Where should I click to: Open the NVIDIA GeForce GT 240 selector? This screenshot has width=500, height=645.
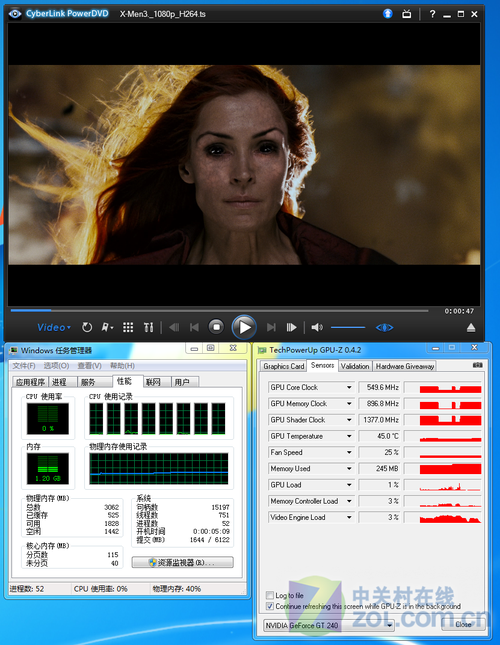click(328, 626)
